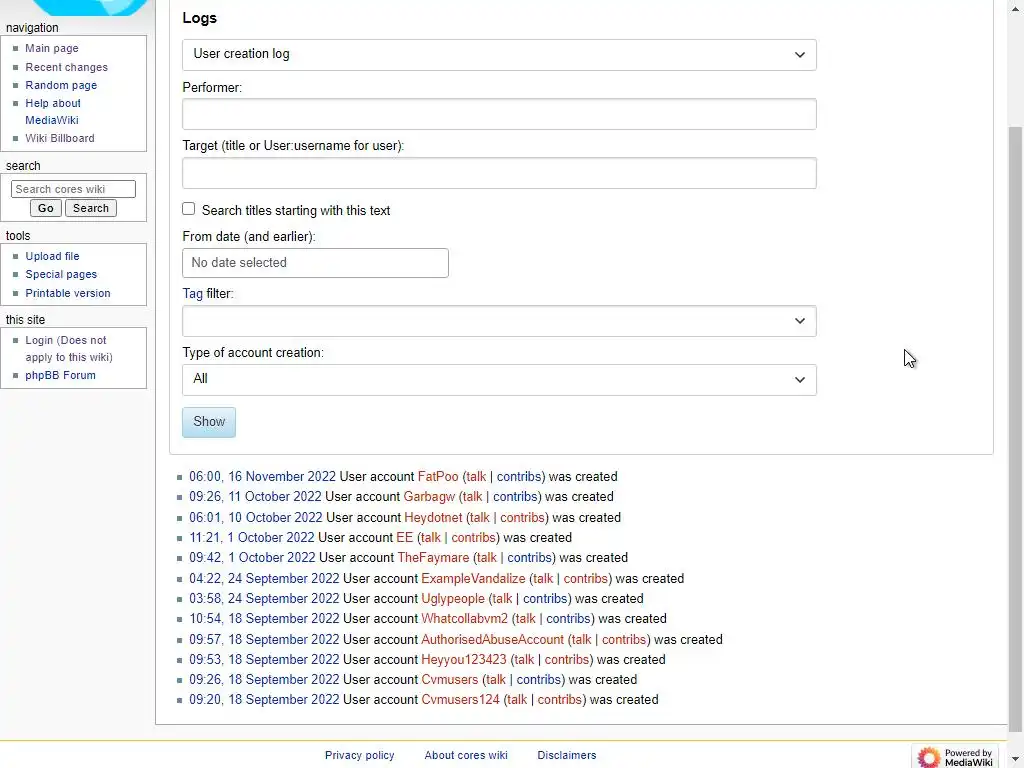
Task: Open the User creation log dropdown
Action: click(499, 54)
